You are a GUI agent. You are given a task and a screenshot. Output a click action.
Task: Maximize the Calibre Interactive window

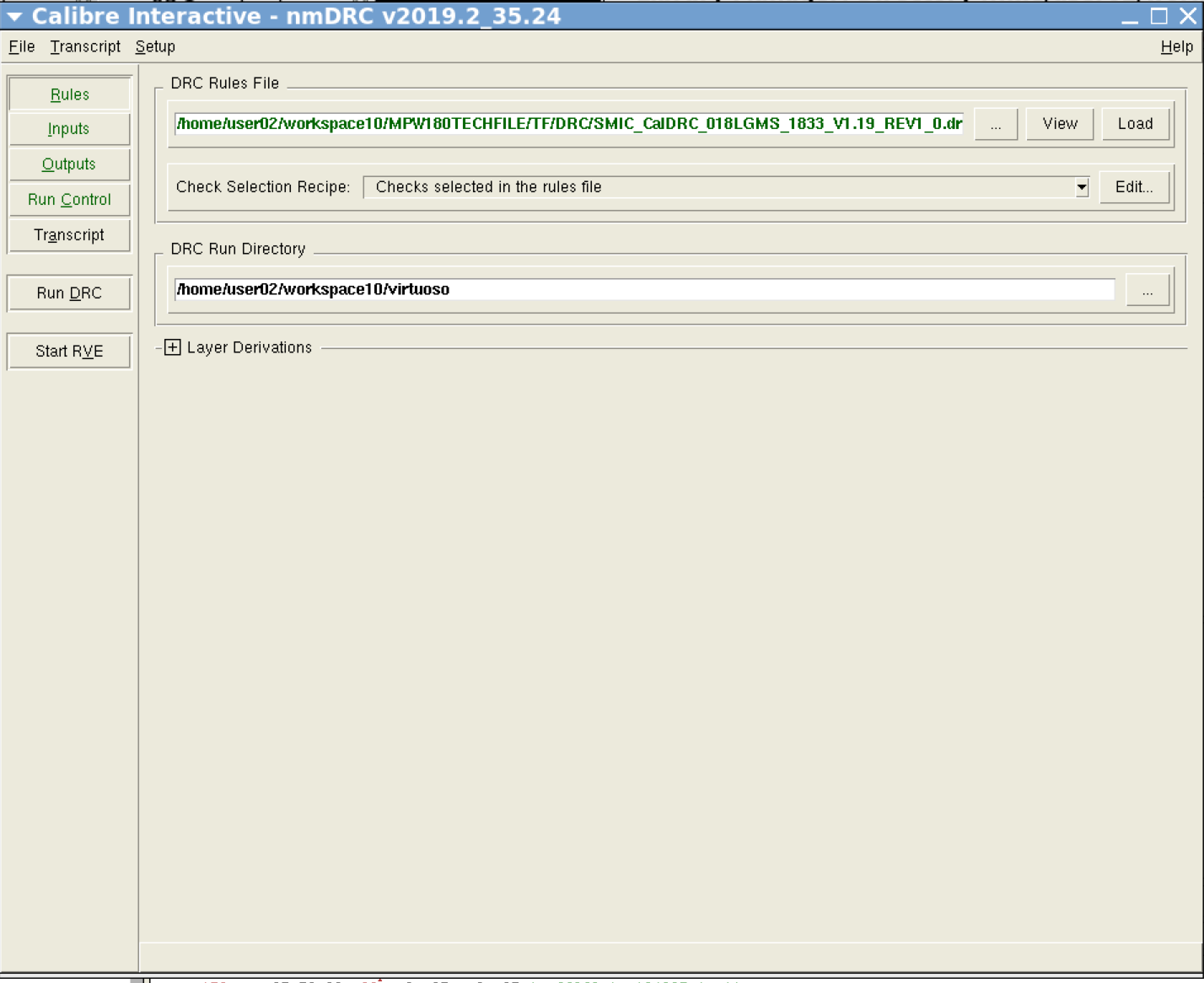click(x=1159, y=16)
